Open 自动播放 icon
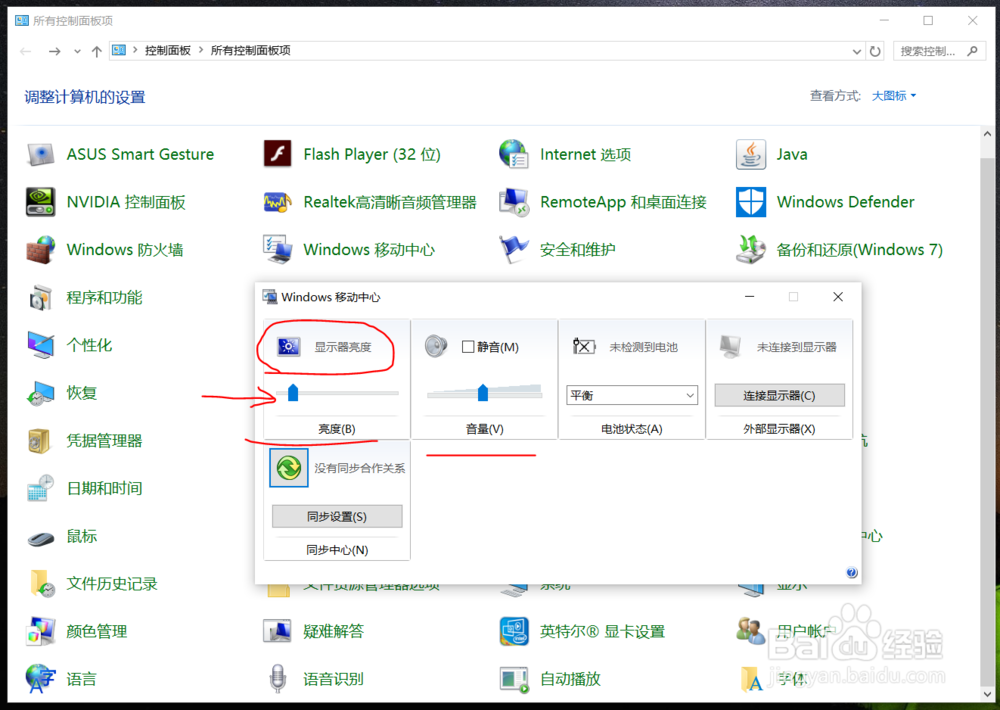 (513, 679)
